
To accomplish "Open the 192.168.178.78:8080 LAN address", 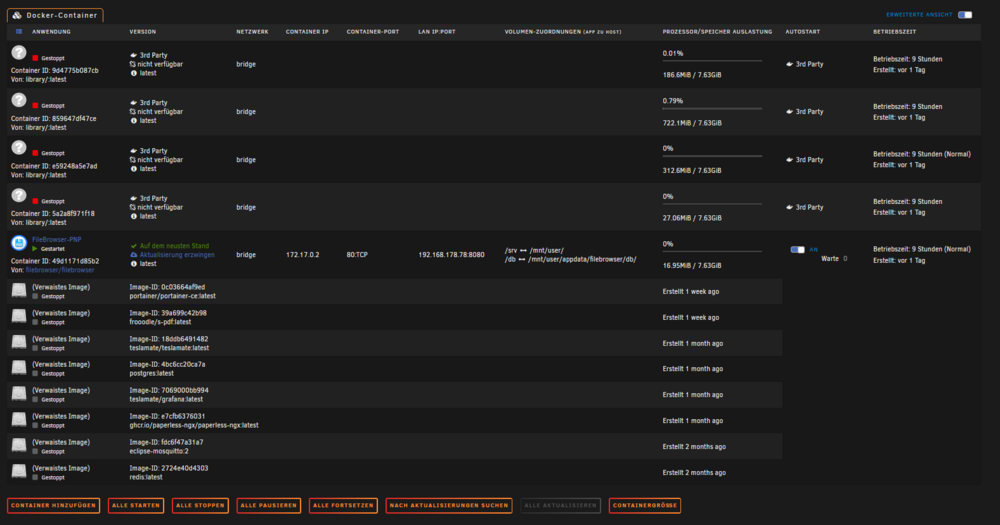I will click(x=452, y=255).
